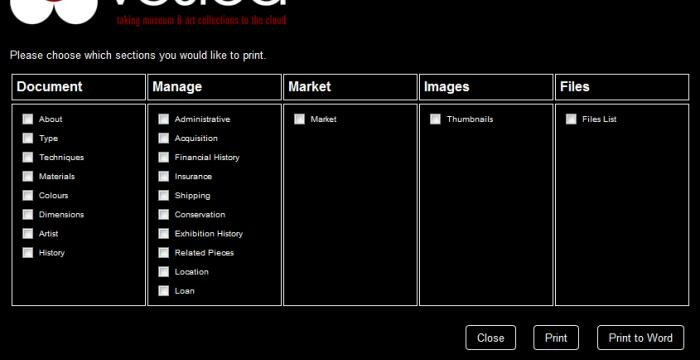Image resolution: width=700 pixels, height=360 pixels.
Task: Check the Administrative checkbox
Action: (164, 119)
